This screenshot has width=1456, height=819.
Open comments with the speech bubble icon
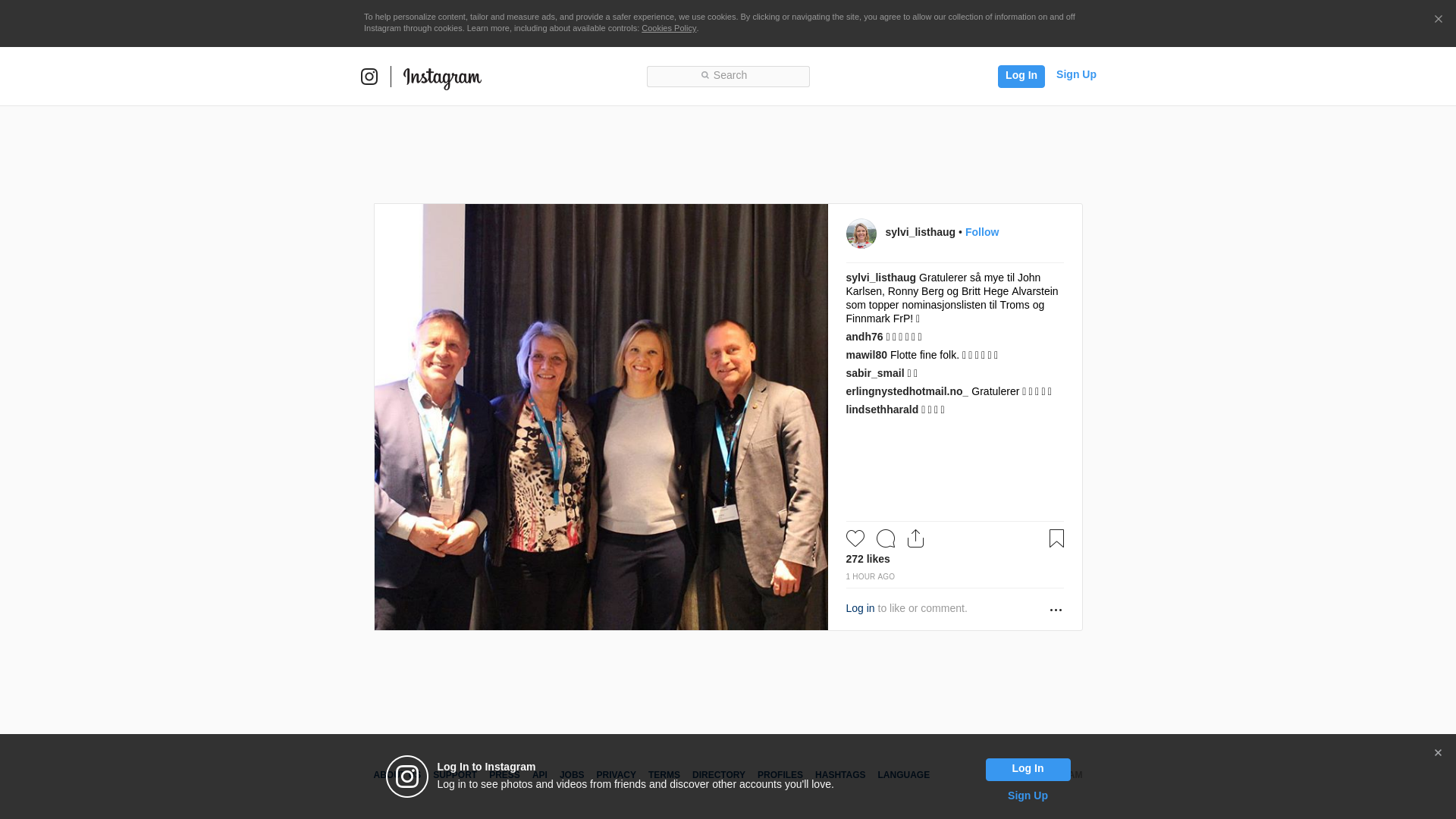point(886,538)
